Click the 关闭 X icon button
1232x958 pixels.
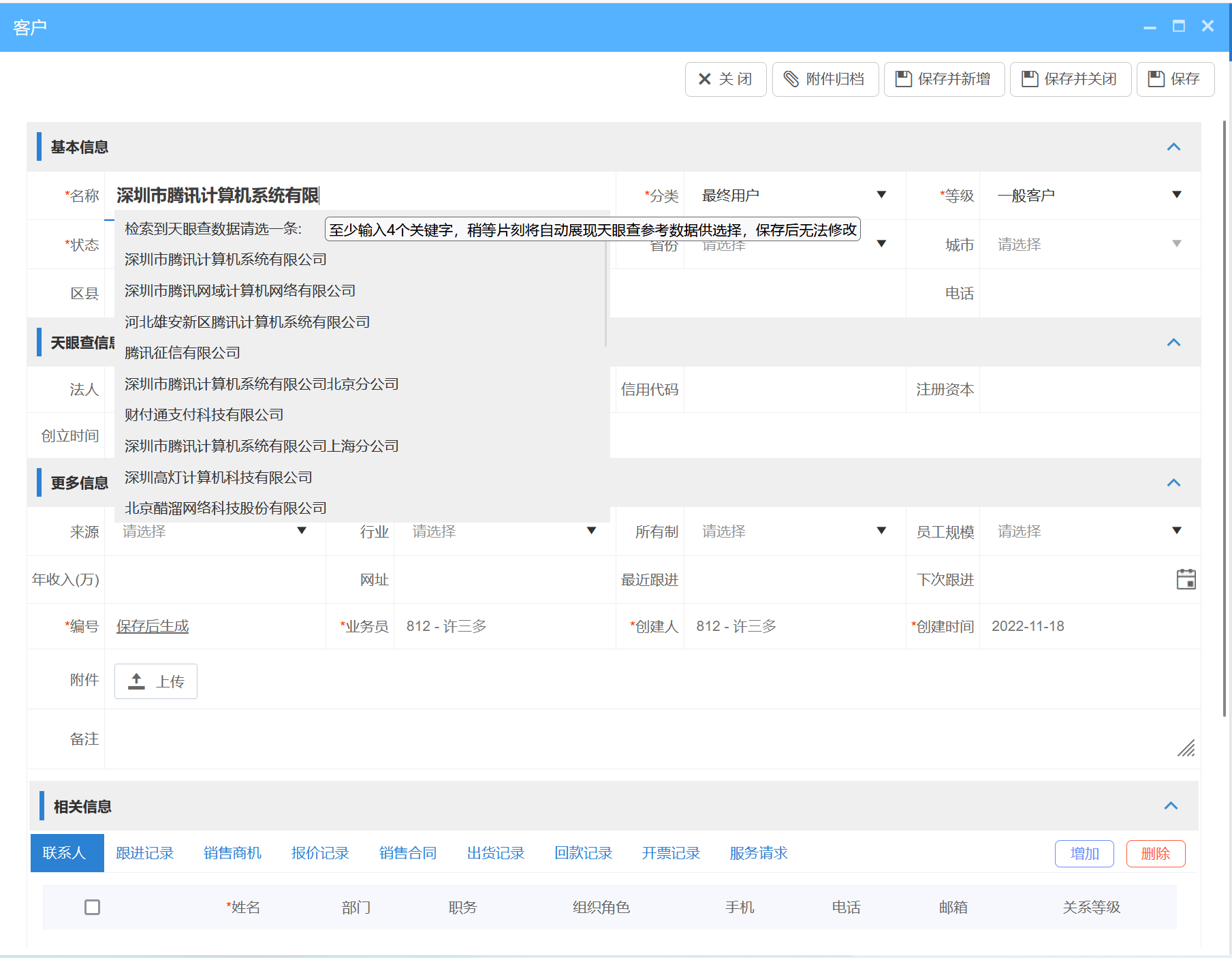pyautogui.click(x=704, y=79)
